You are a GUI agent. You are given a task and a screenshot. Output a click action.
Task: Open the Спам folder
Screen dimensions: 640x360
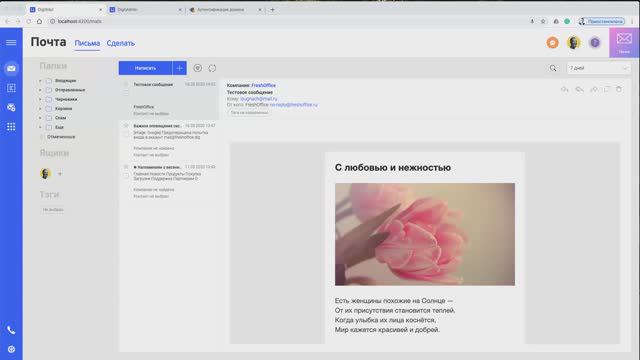pos(60,118)
